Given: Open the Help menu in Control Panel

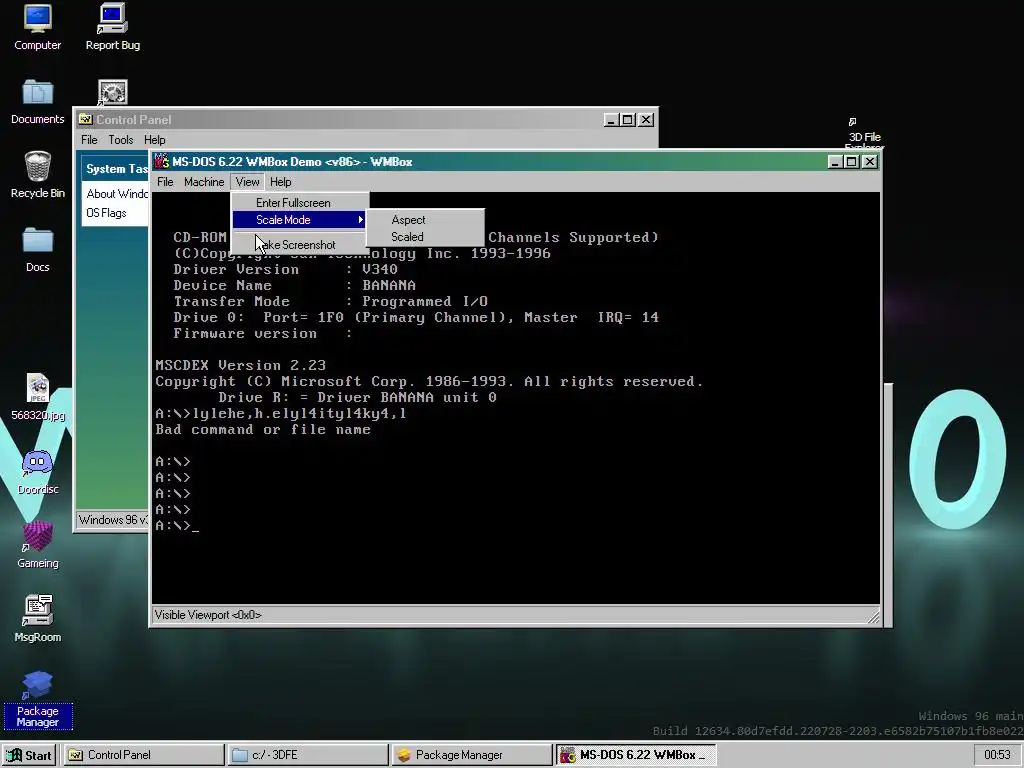Looking at the screenshot, I should click(x=155, y=140).
